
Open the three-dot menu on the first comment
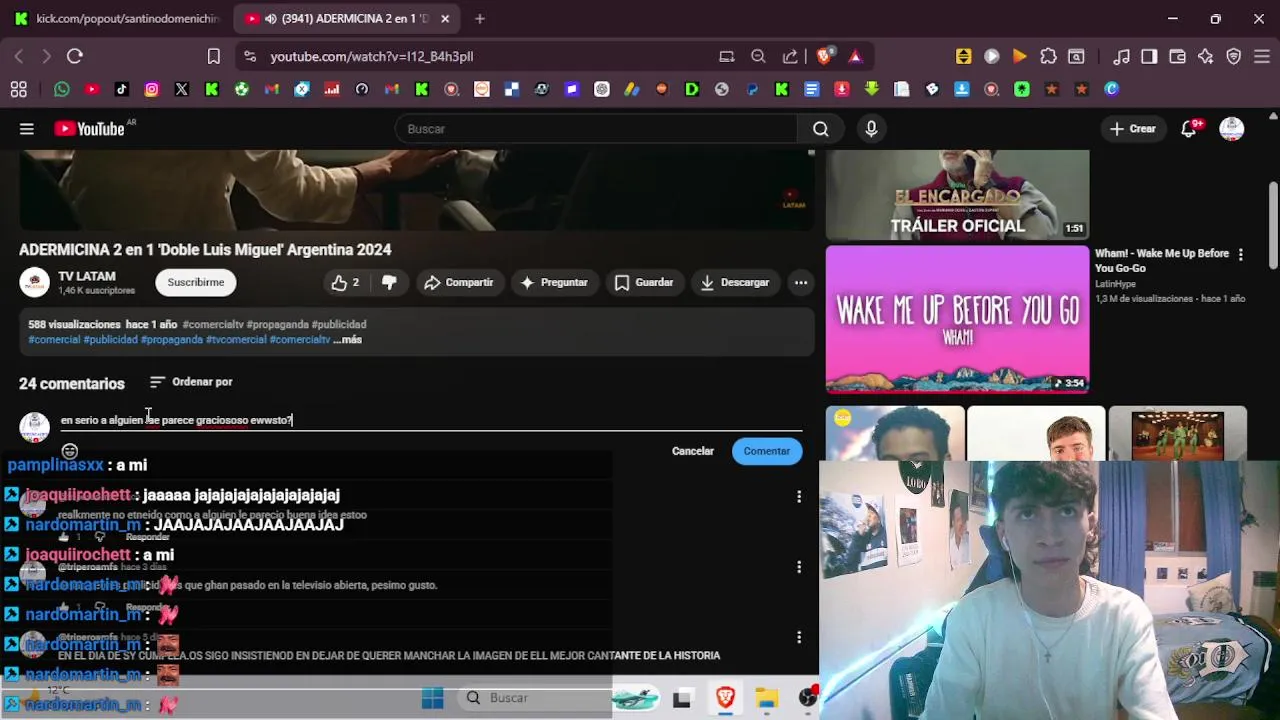[798, 497]
